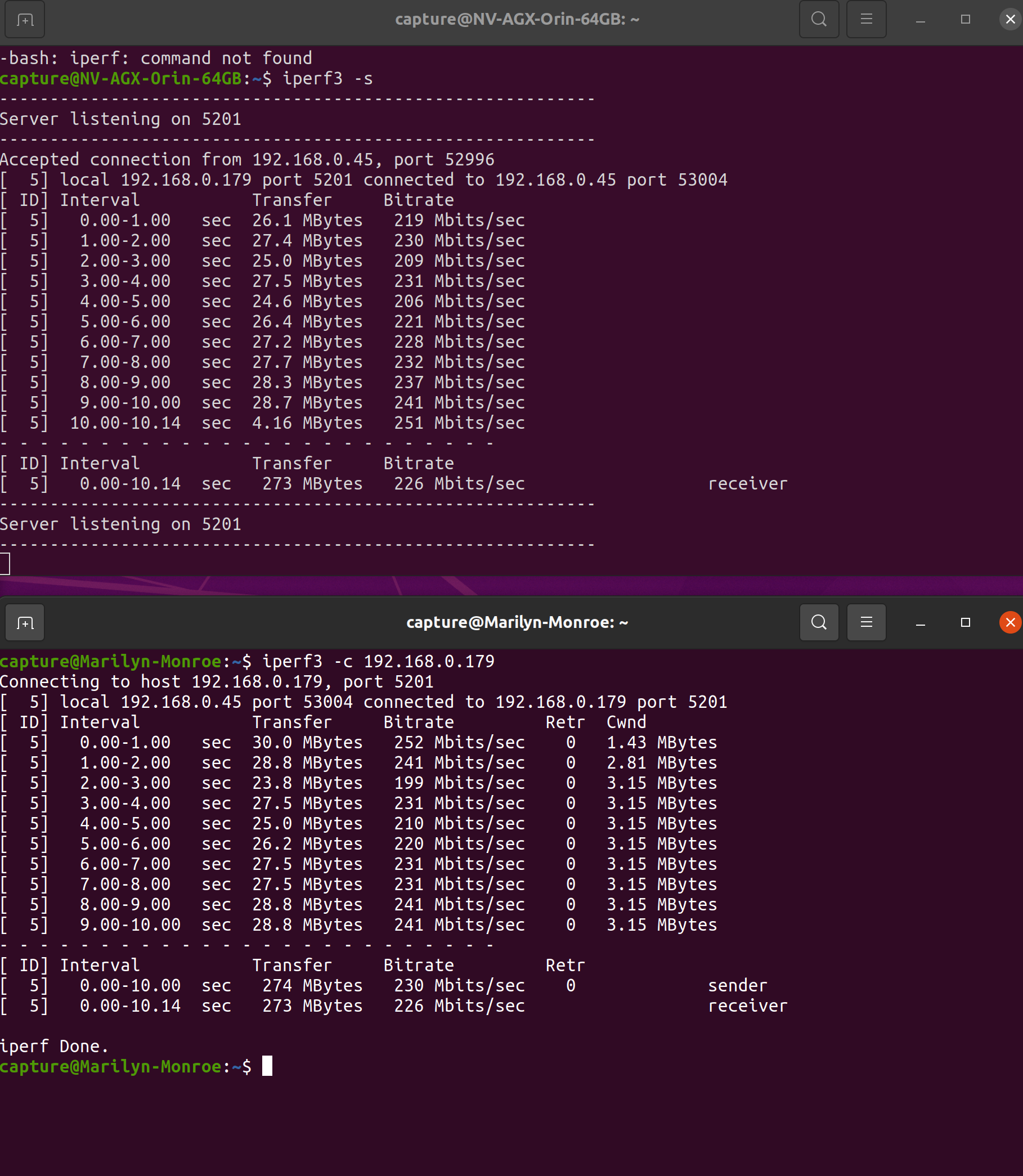
Task: Click the blinking cursor at the shell prompt
Action: (x=268, y=1066)
